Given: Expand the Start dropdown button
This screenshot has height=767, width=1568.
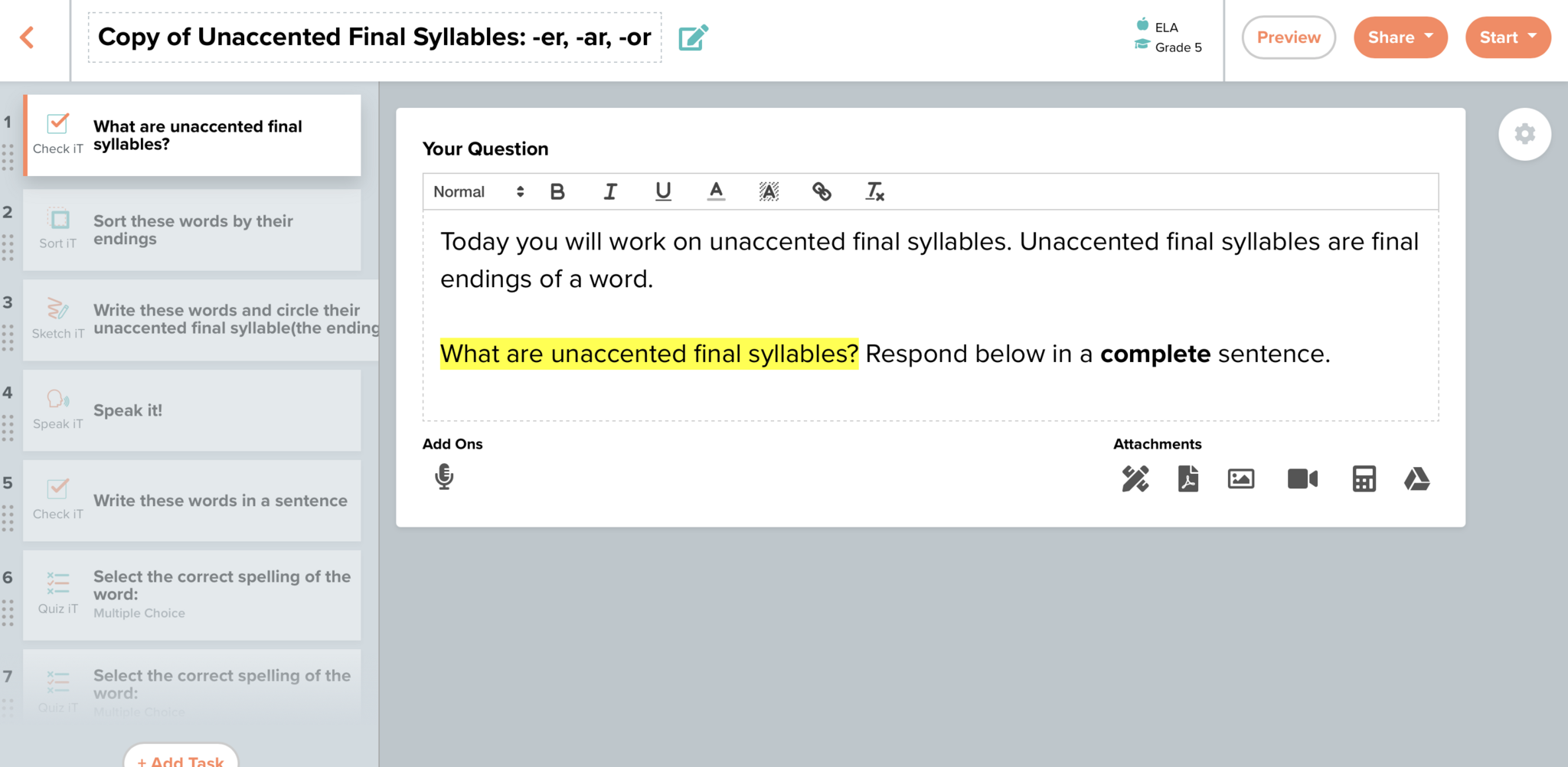Looking at the screenshot, I should coord(1508,38).
